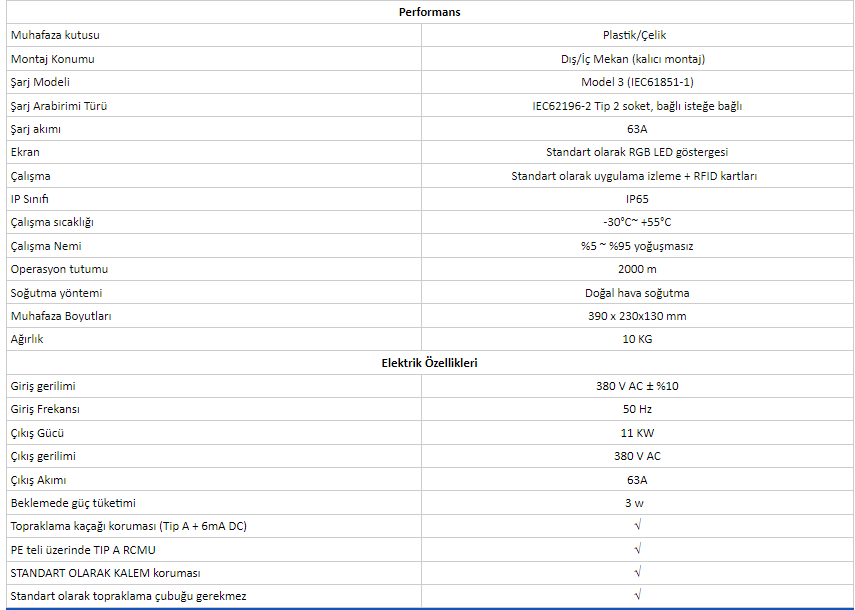Click the checkmark for Topraklama kaçağı koruması
This screenshot has width=855, height=610.
point(637,526)
